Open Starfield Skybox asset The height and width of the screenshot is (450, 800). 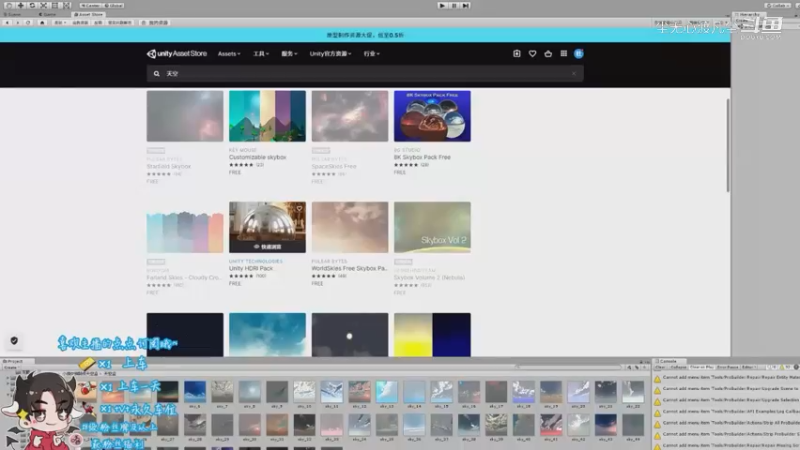point(185,116)
